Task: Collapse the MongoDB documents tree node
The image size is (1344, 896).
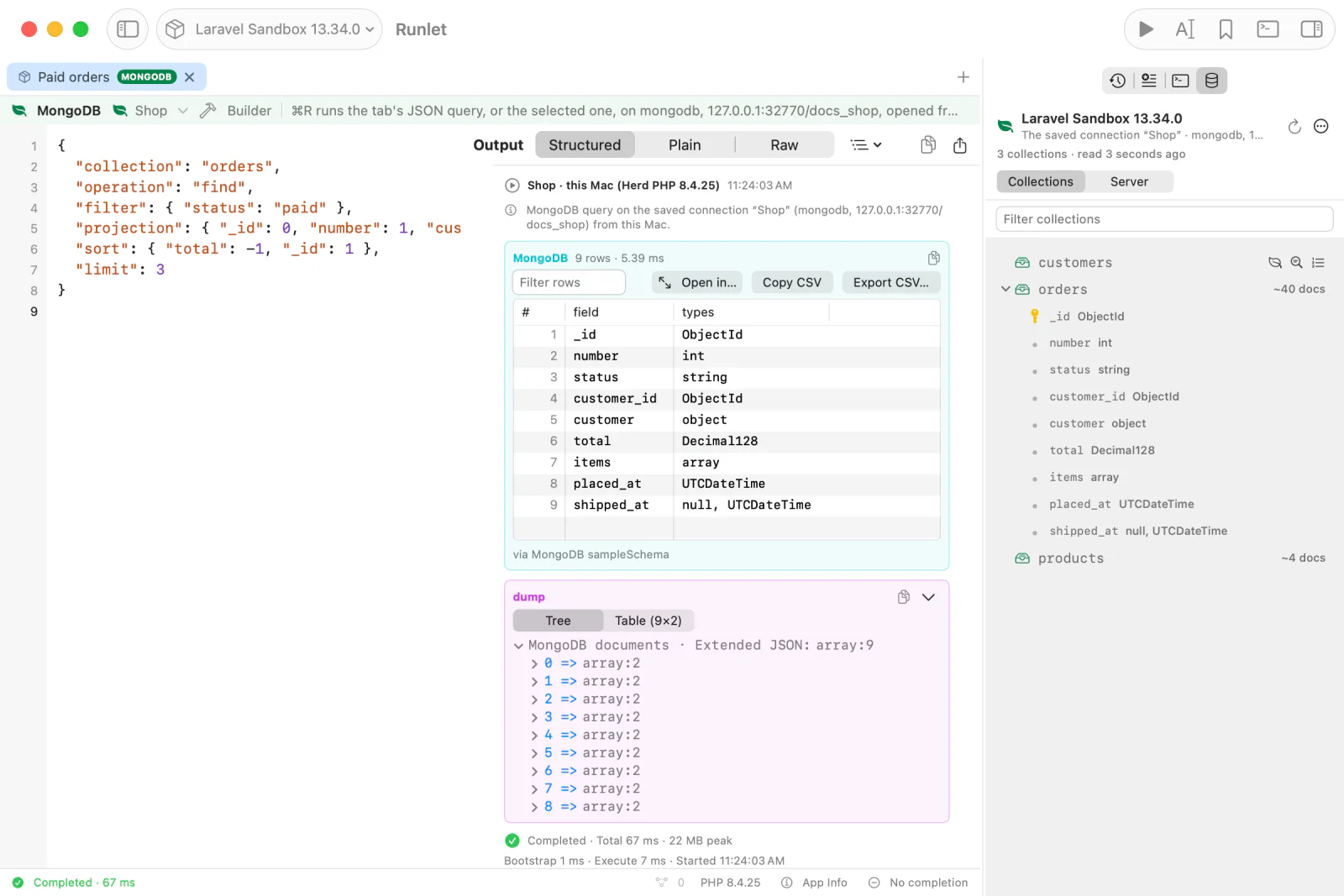Action: 519,646
